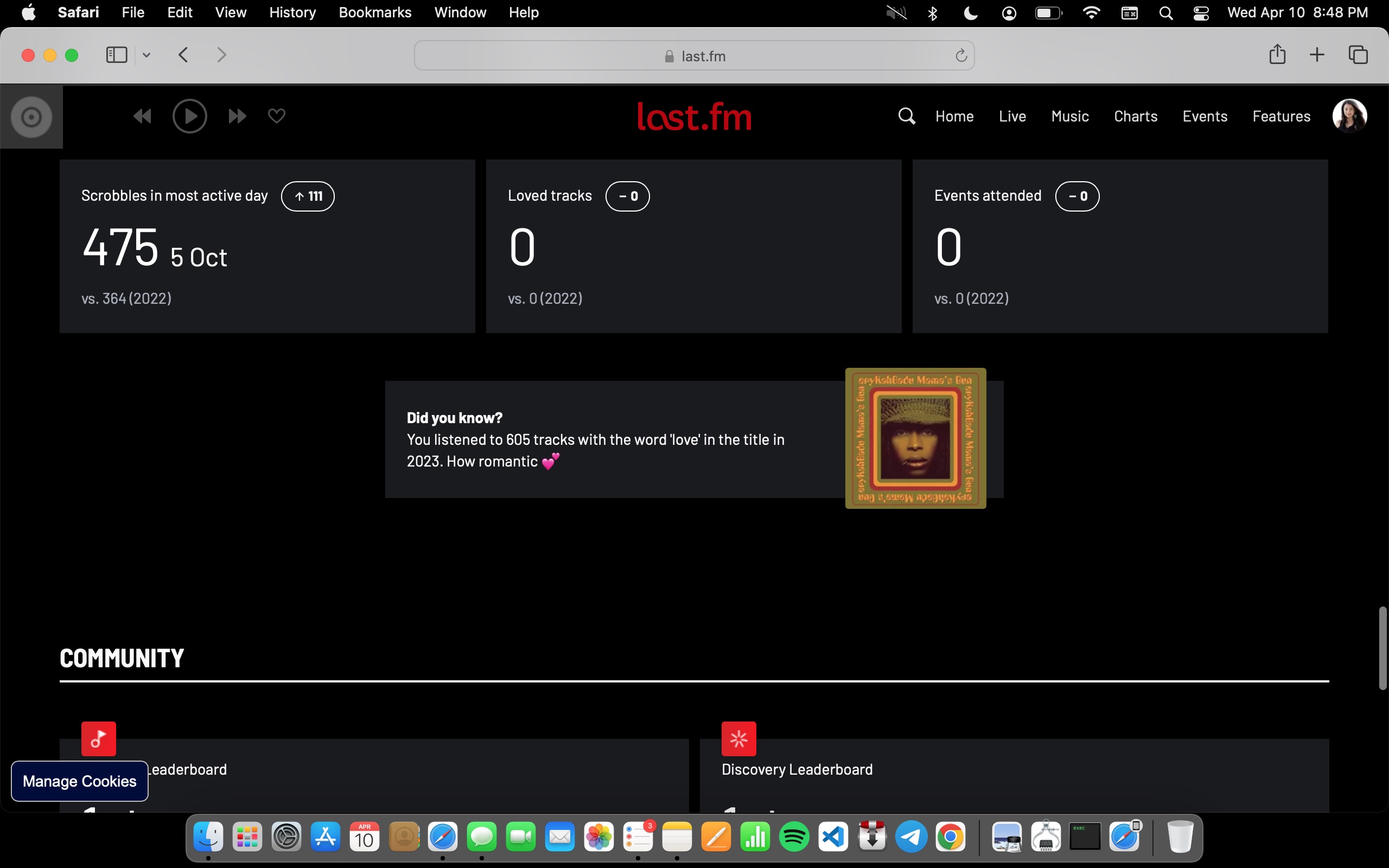
Task: Expand the sidebar tab group dropdown
Action: [146, 55]
